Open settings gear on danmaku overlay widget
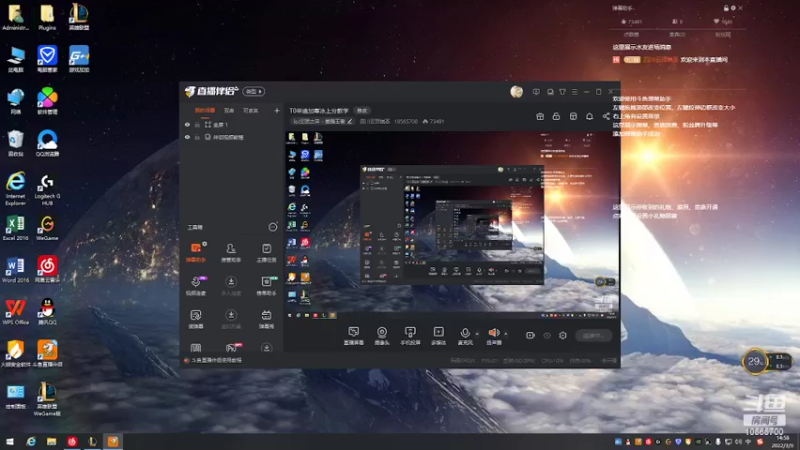 (x=733, y=8)
